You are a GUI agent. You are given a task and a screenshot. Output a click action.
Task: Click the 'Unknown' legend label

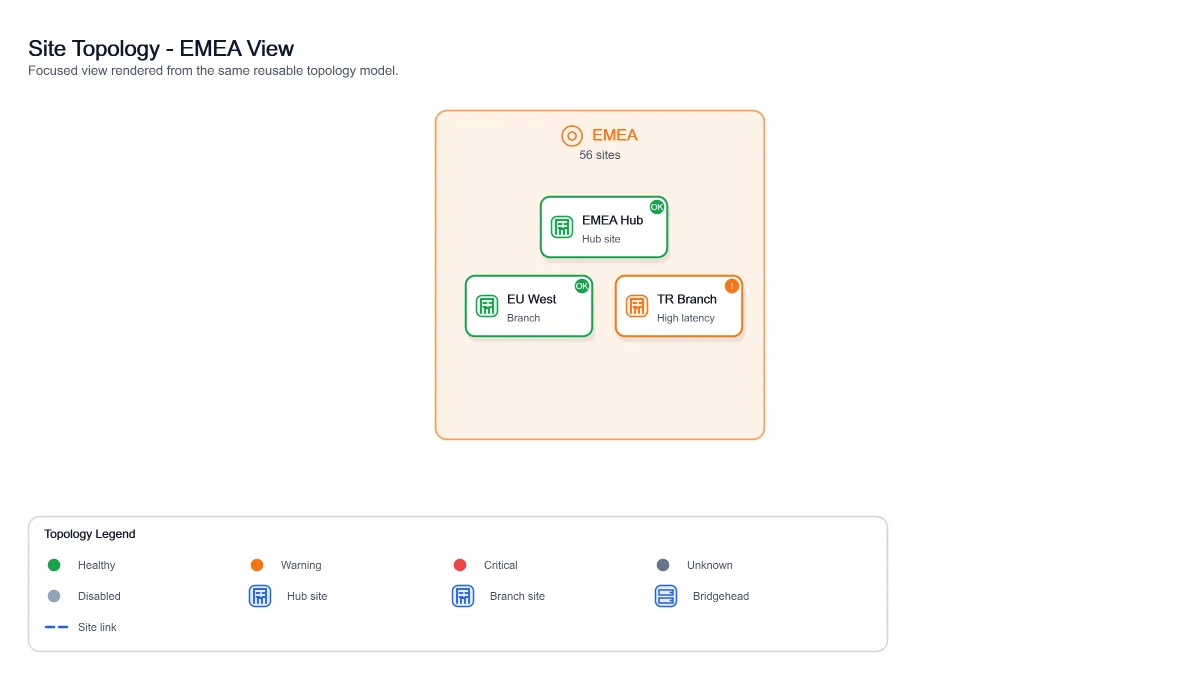click(x=710, y=565)
